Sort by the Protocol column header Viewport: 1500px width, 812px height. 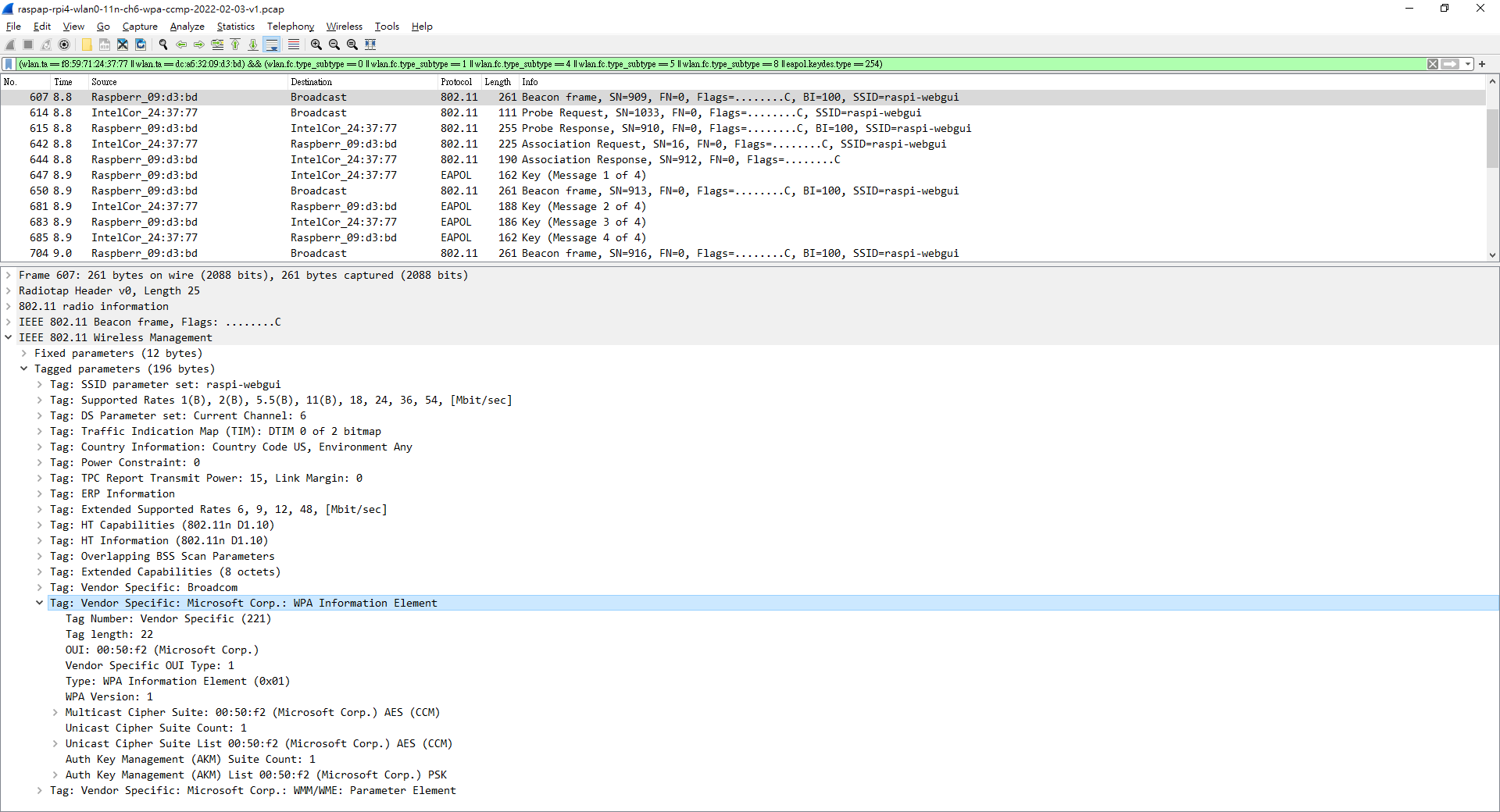point(459,82)
